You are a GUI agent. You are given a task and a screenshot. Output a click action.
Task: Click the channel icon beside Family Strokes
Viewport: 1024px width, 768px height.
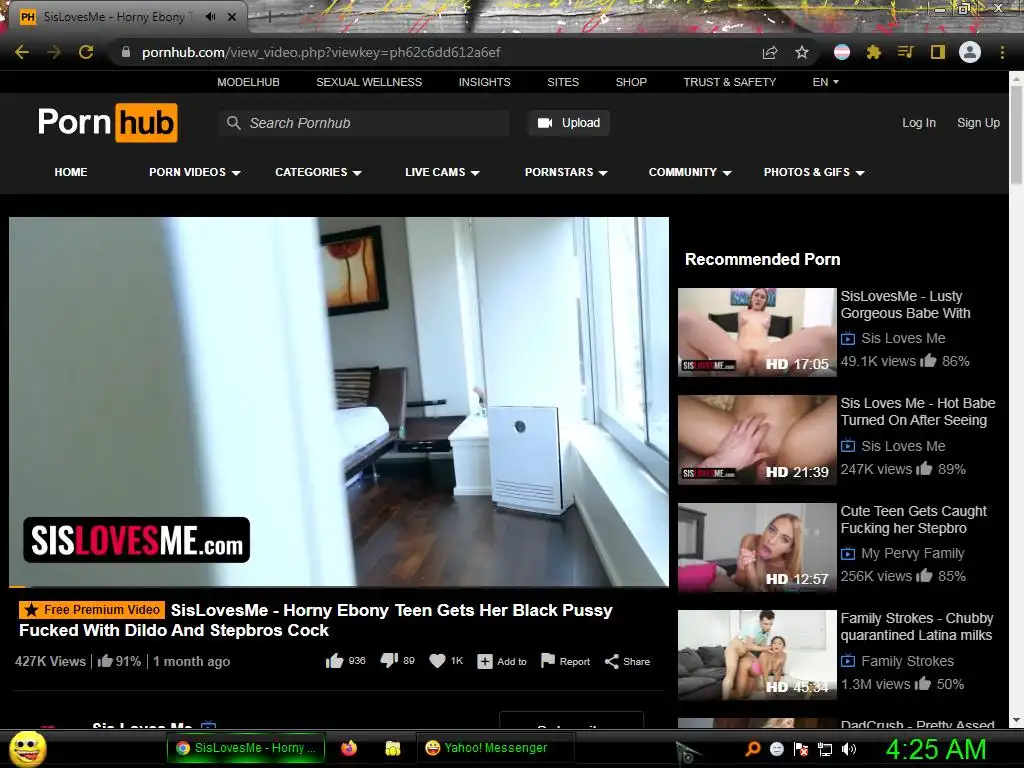click(848, 661)
